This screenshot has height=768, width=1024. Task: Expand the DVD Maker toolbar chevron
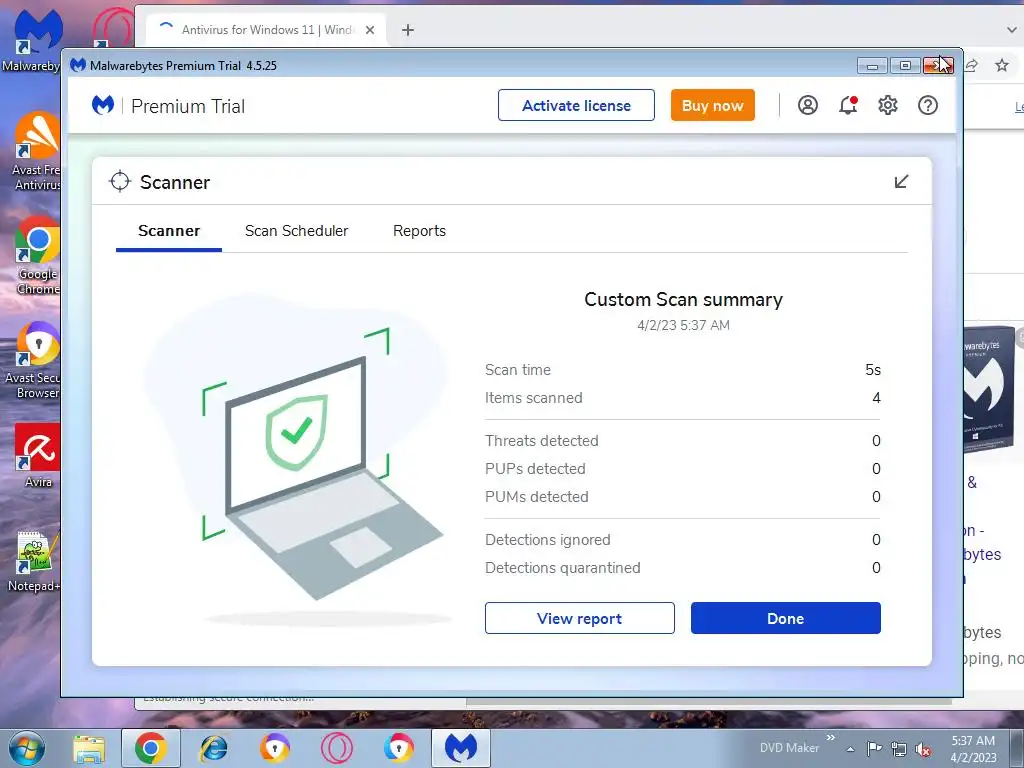(831, 737)
